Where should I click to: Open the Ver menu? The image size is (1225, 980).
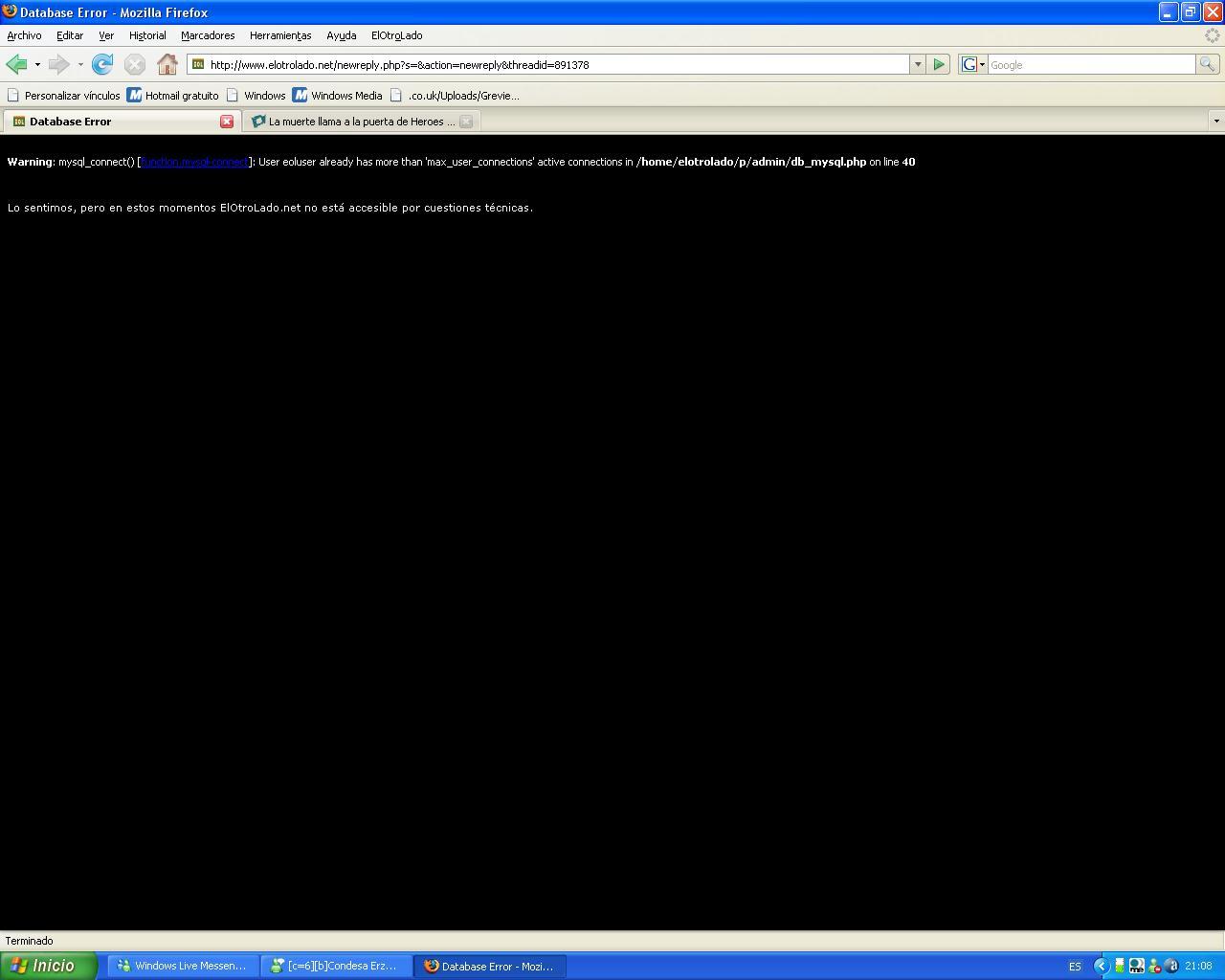[106, 35]
